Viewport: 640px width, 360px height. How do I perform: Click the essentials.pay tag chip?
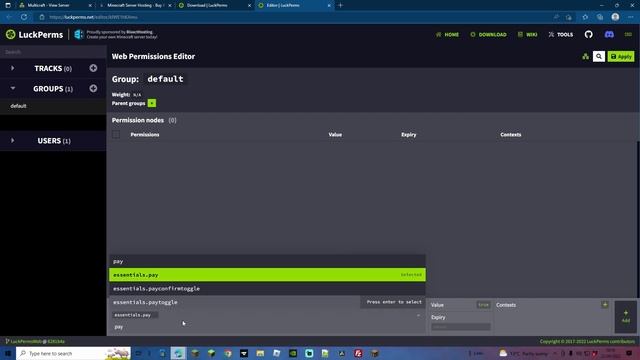point(135,315)
